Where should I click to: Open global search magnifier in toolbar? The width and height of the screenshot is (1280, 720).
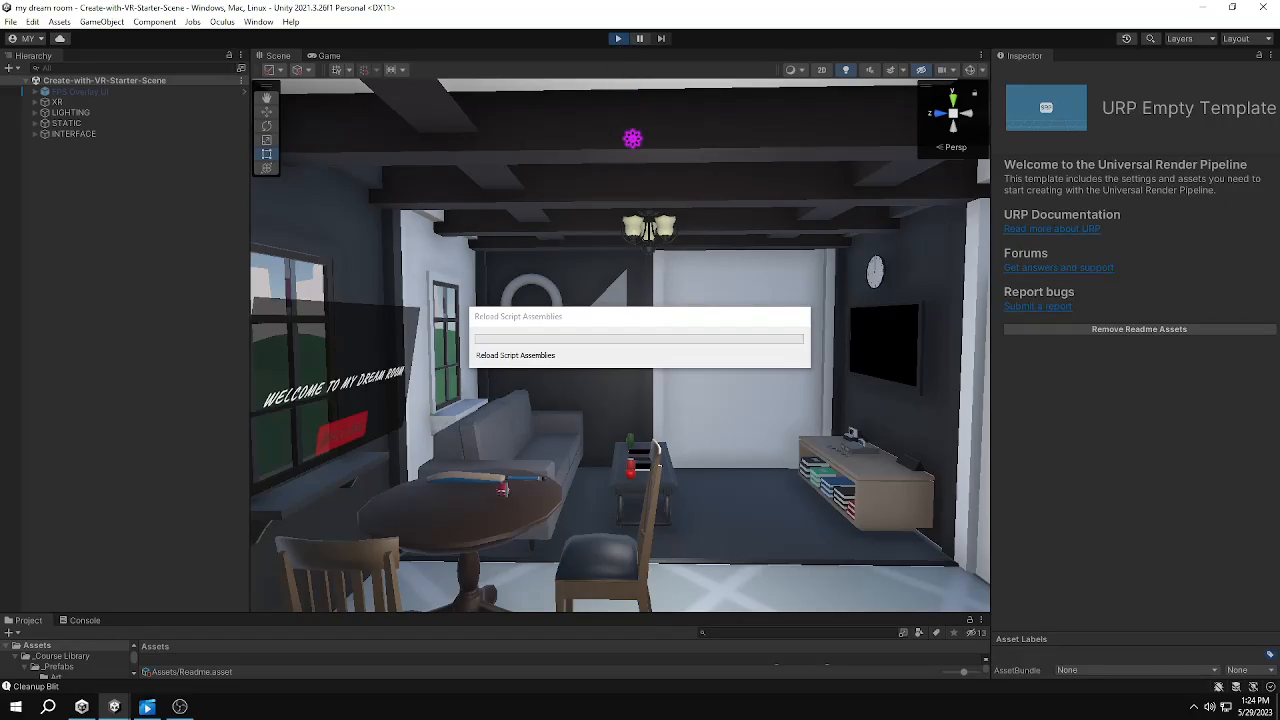1150,39
